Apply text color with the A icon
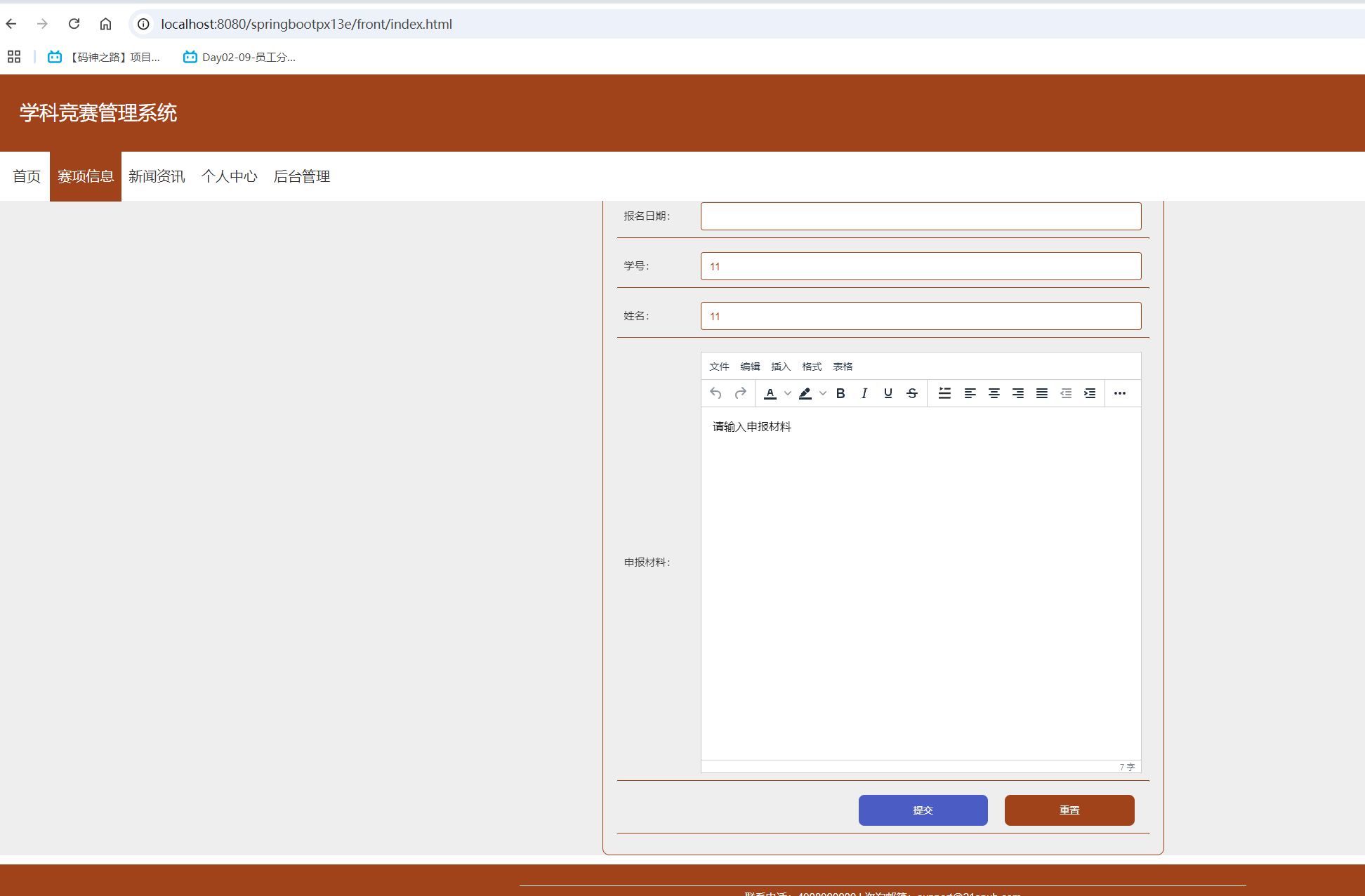Viewport: 1365px width, 896px height. coord(770,393)
